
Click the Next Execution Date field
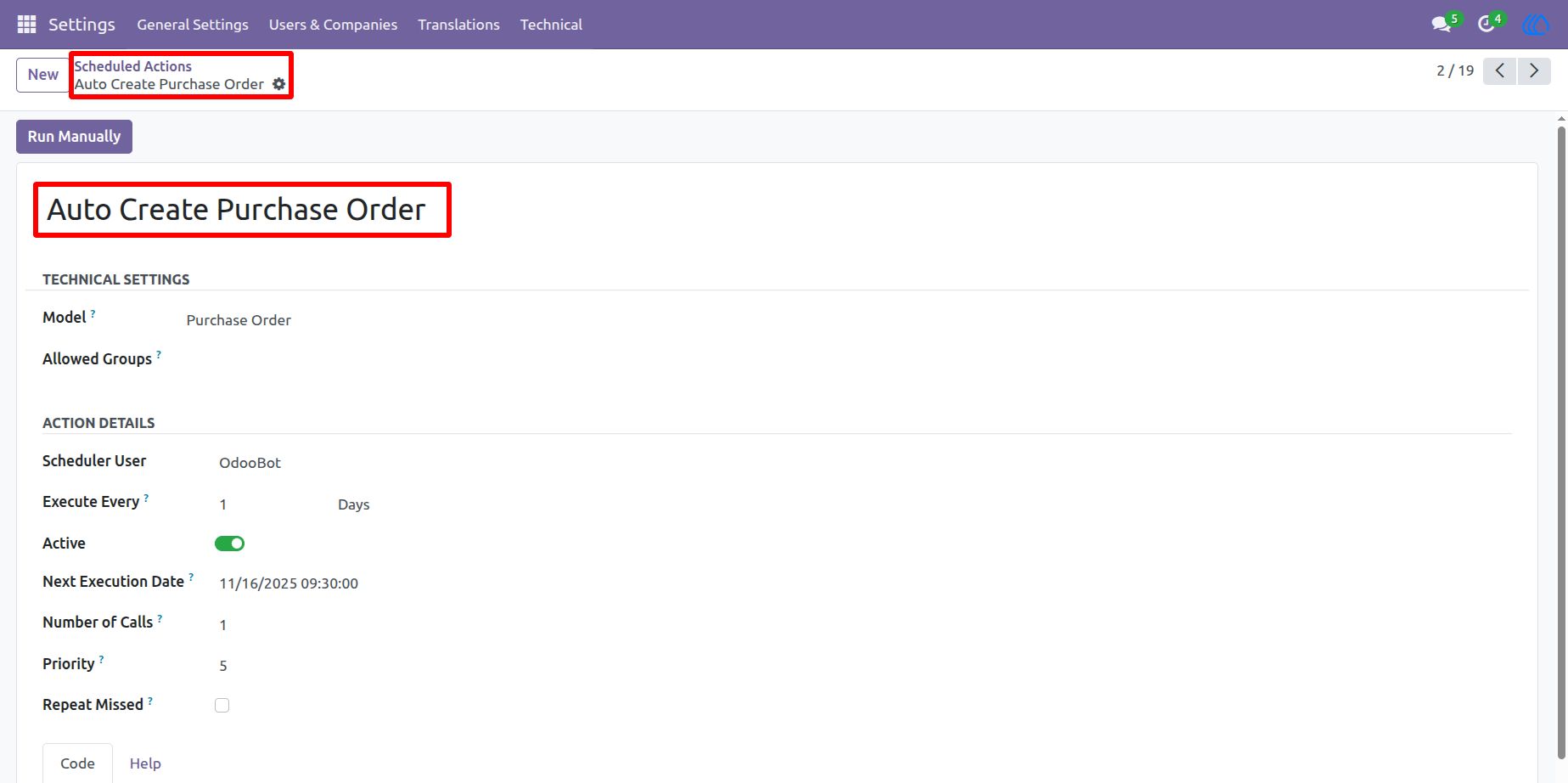pos(289,583)
